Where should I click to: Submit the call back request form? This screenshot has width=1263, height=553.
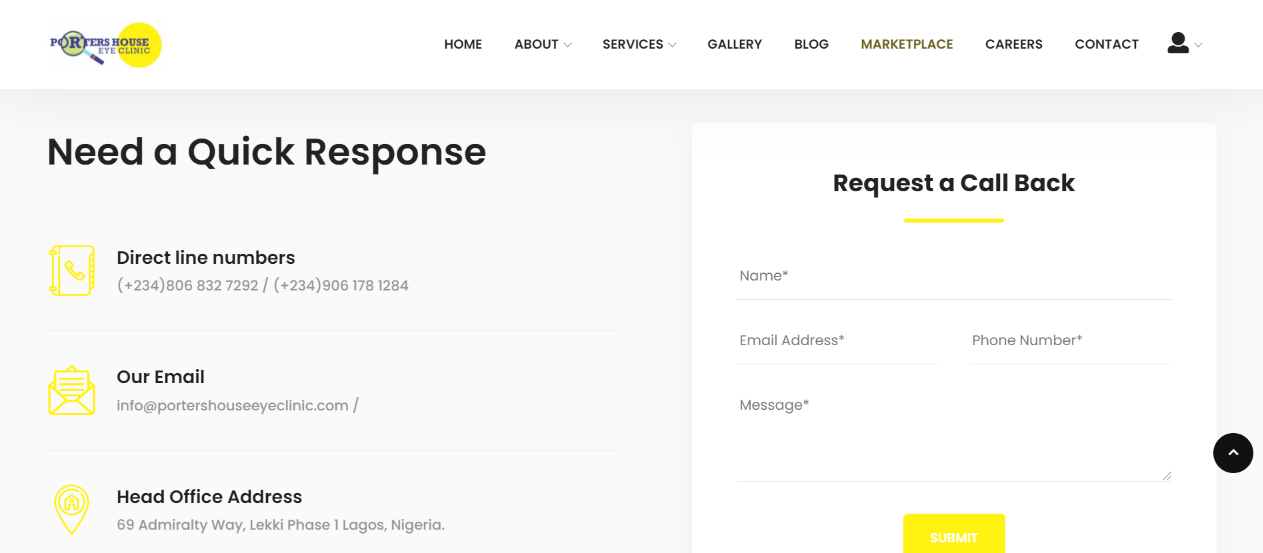954,534
